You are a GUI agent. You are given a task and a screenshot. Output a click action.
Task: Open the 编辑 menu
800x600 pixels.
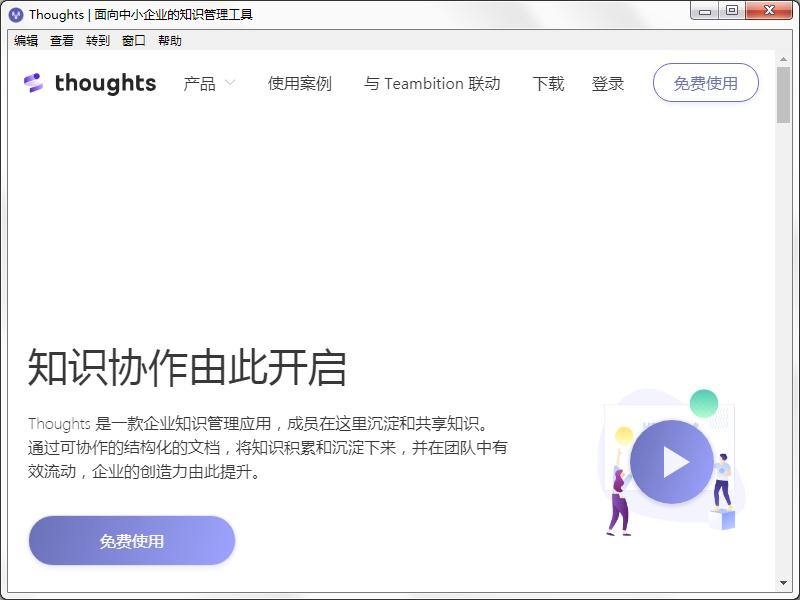(26, 41)
